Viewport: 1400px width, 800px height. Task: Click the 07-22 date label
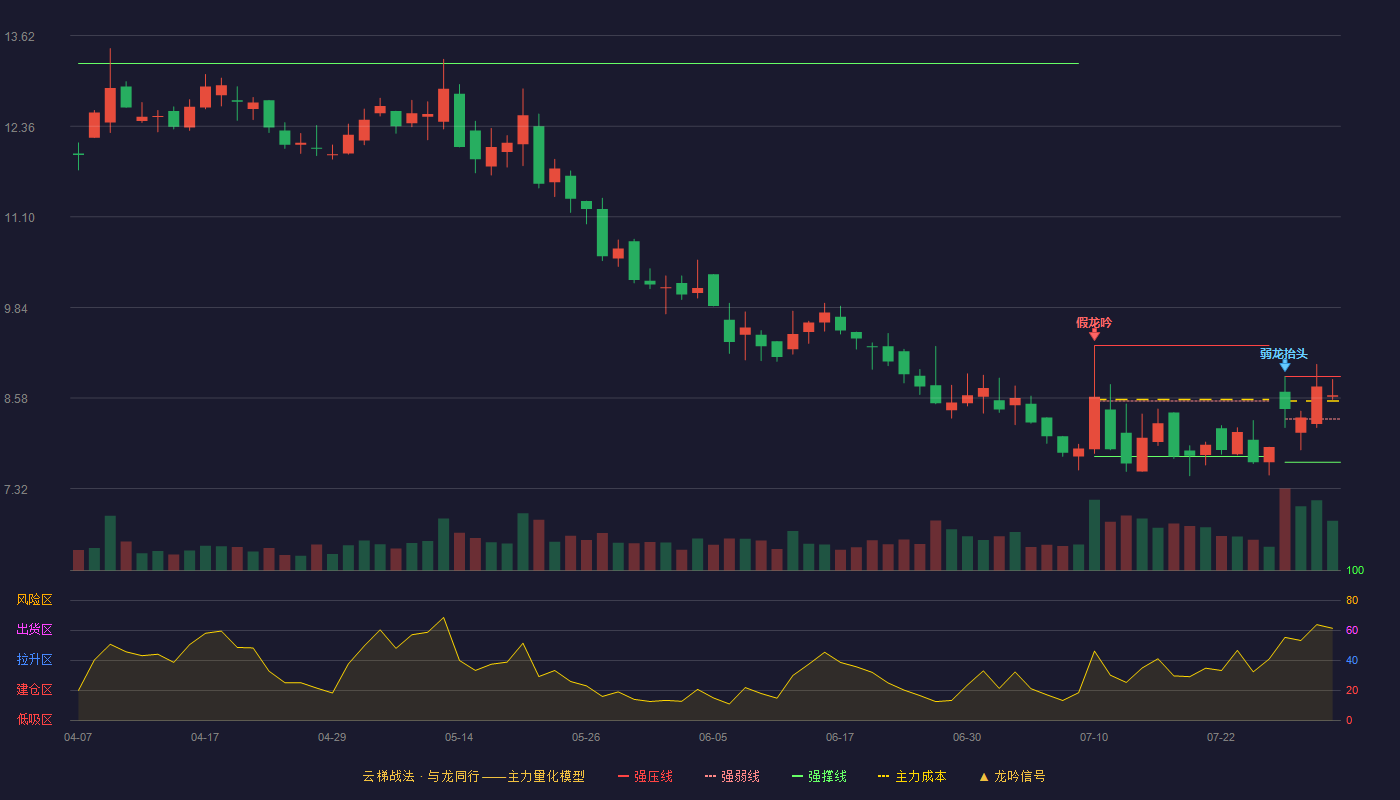(x=1221, y=737)
